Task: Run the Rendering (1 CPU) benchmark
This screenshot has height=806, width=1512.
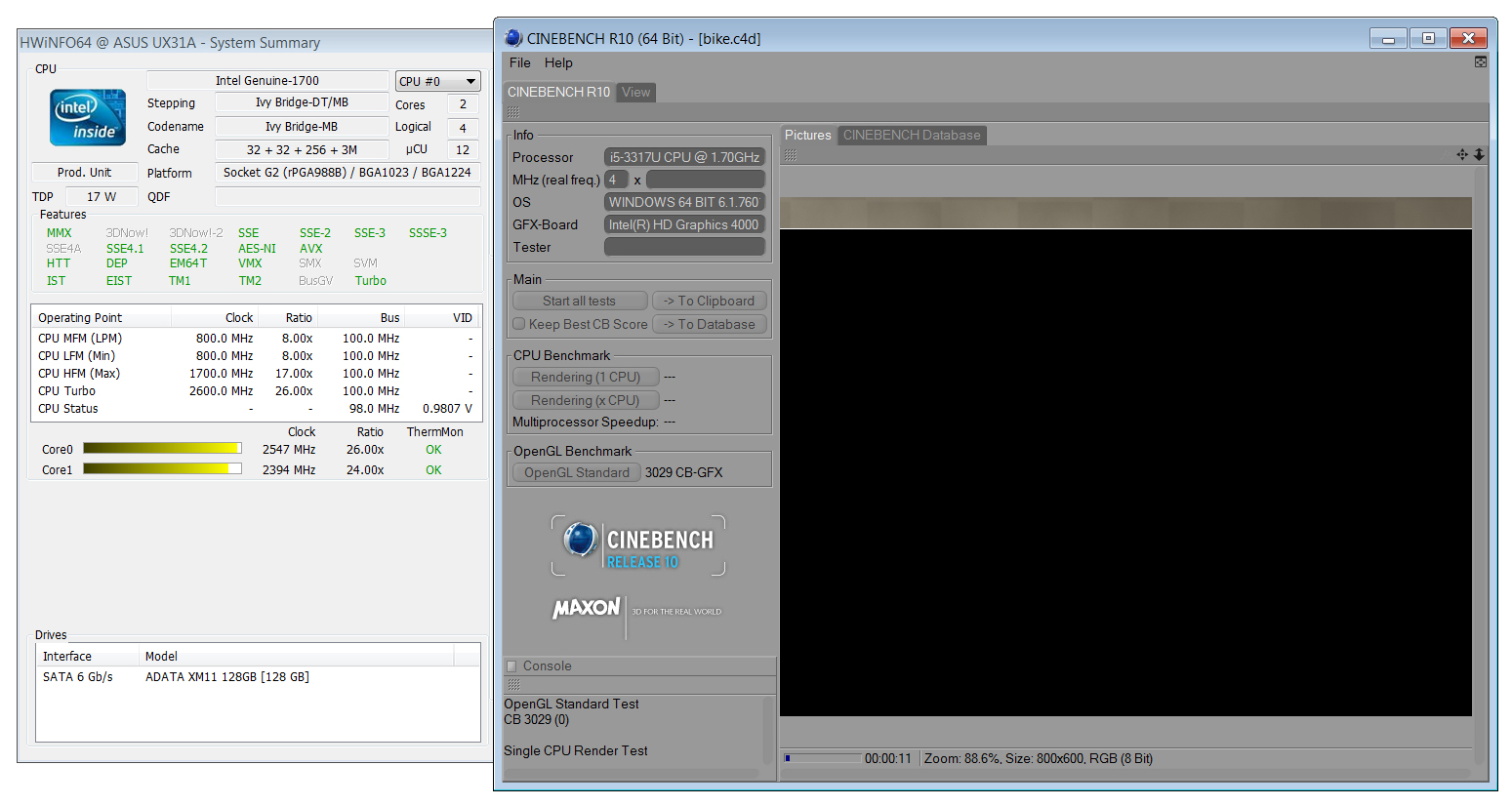Action: tap(586, 377)
